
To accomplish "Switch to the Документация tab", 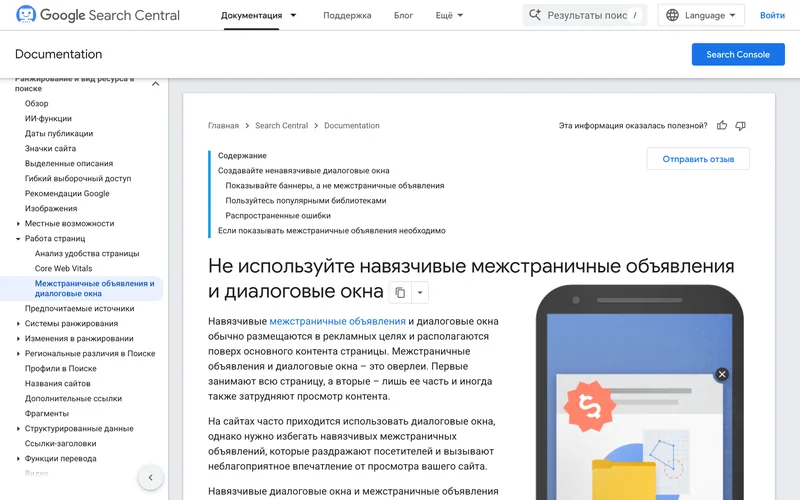I will (x=252, y=15).
